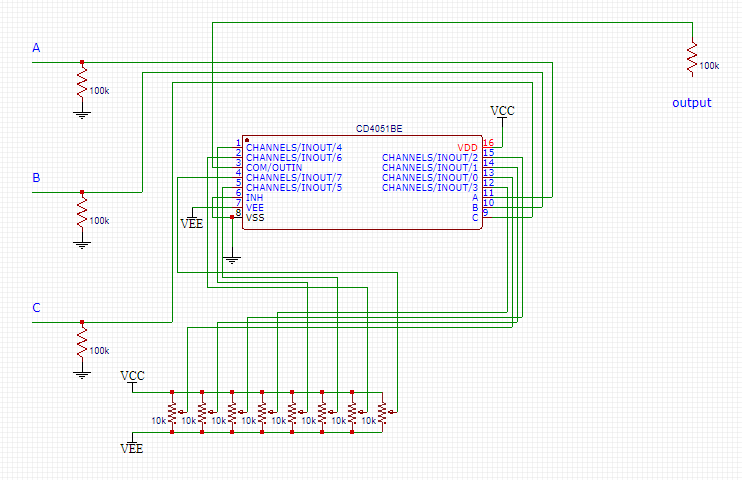Click the VEE symbol left of the chip

[x=192, y=222]
